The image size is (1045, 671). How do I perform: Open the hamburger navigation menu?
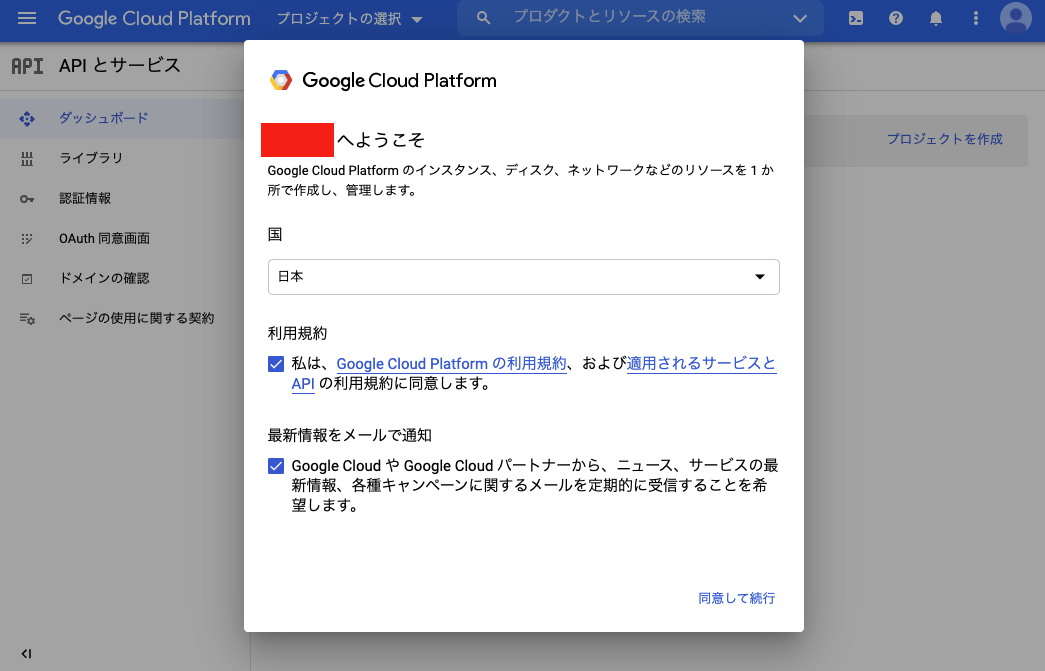coord(27,18)
